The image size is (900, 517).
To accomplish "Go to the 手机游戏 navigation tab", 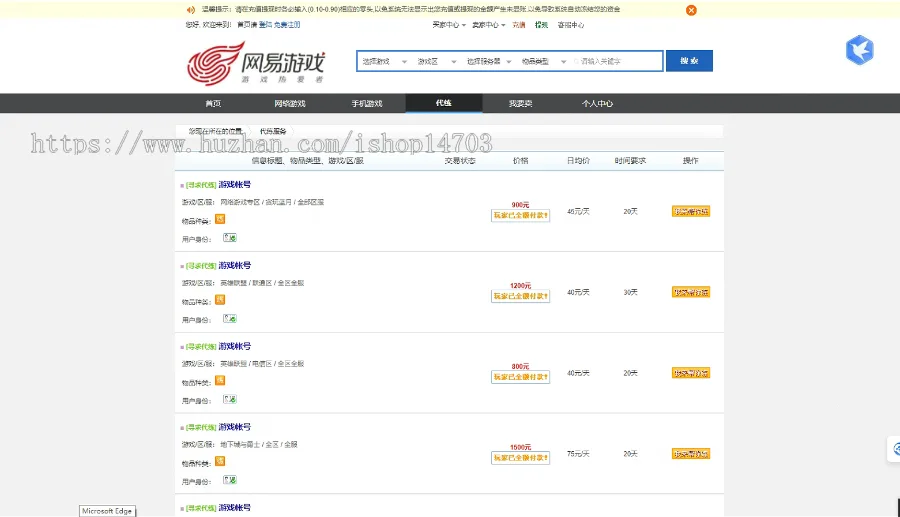I will click(x=367, y=103).
